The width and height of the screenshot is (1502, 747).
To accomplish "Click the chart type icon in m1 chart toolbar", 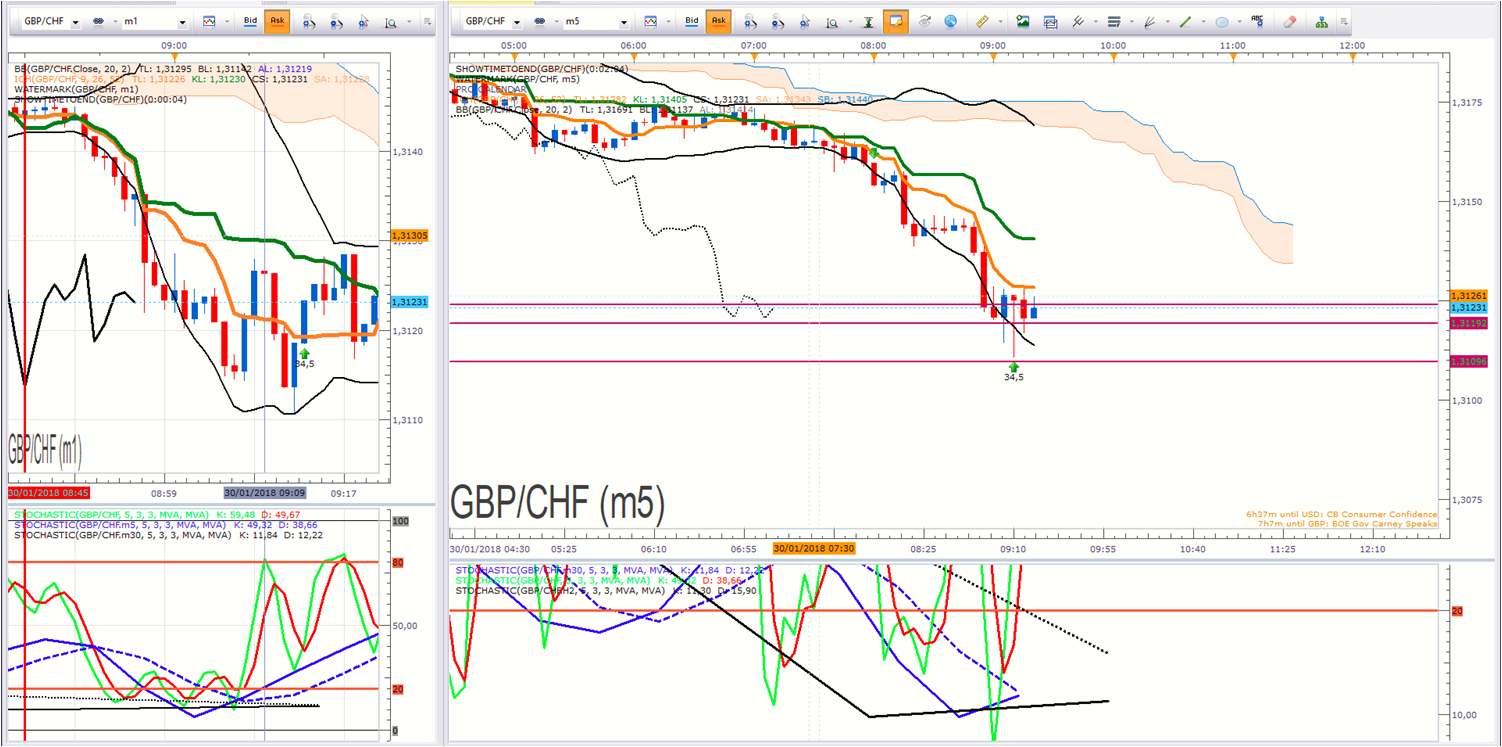I will pyautogui.click(x=208, y=22).
